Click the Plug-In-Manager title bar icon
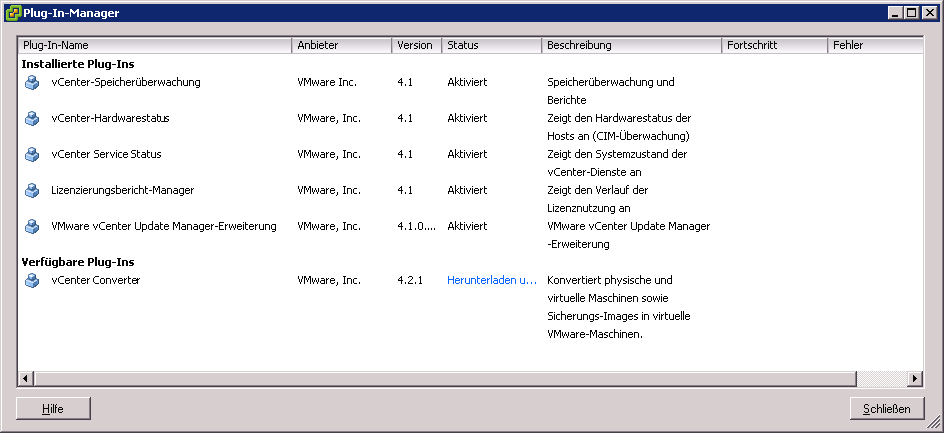Image resolution: width=944 pixels, height=433 pixels. pyautogui.click(x=12, y=12)
